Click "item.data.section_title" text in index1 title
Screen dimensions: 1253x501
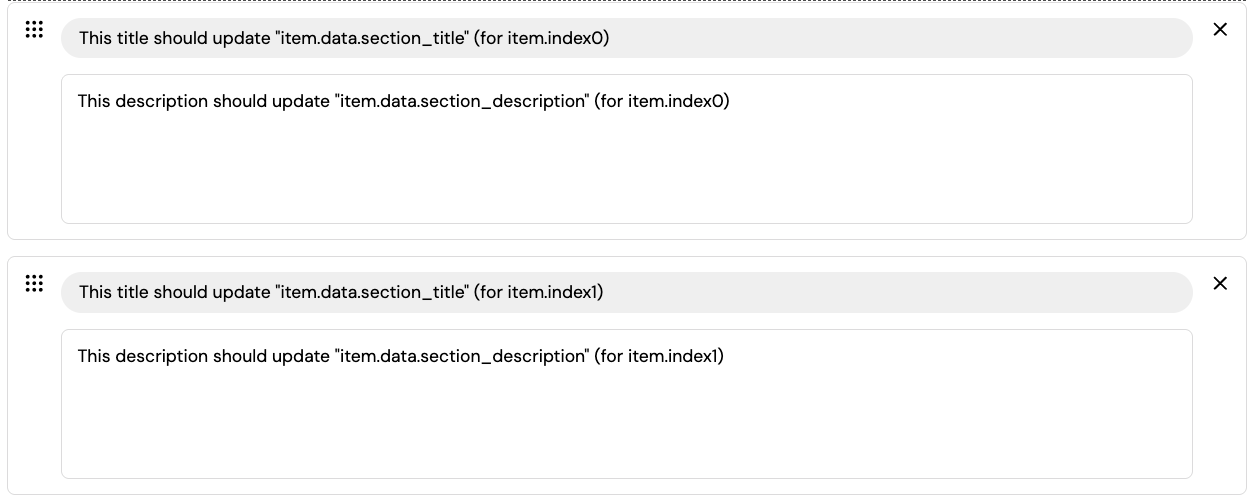tap(371, 292)
